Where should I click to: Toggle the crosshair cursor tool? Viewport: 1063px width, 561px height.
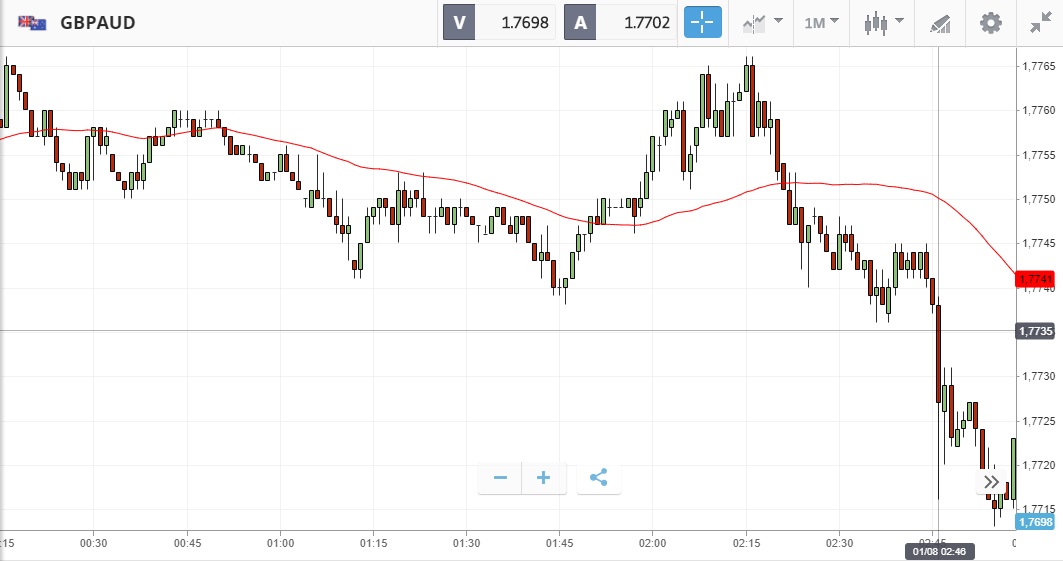(702, 22)
